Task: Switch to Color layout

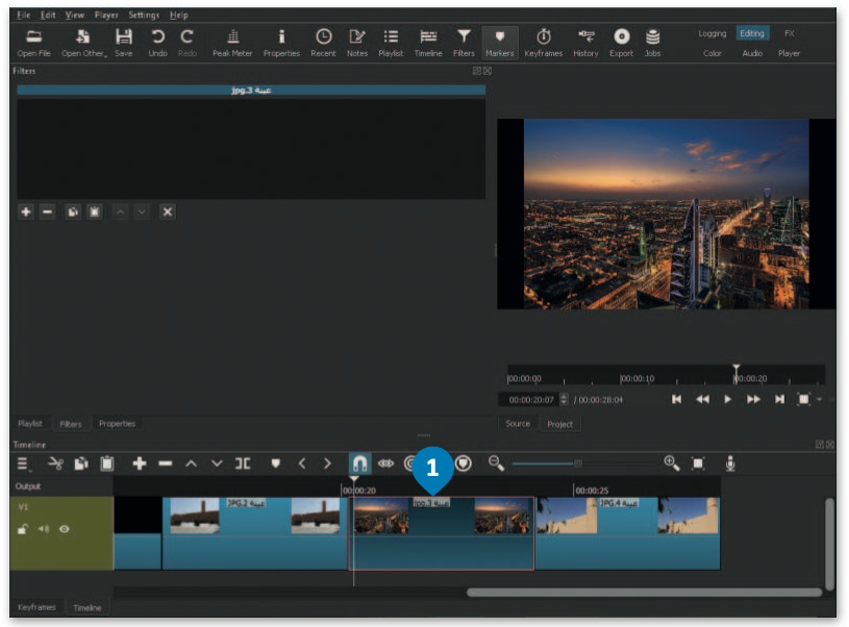Action: (712, 53)
